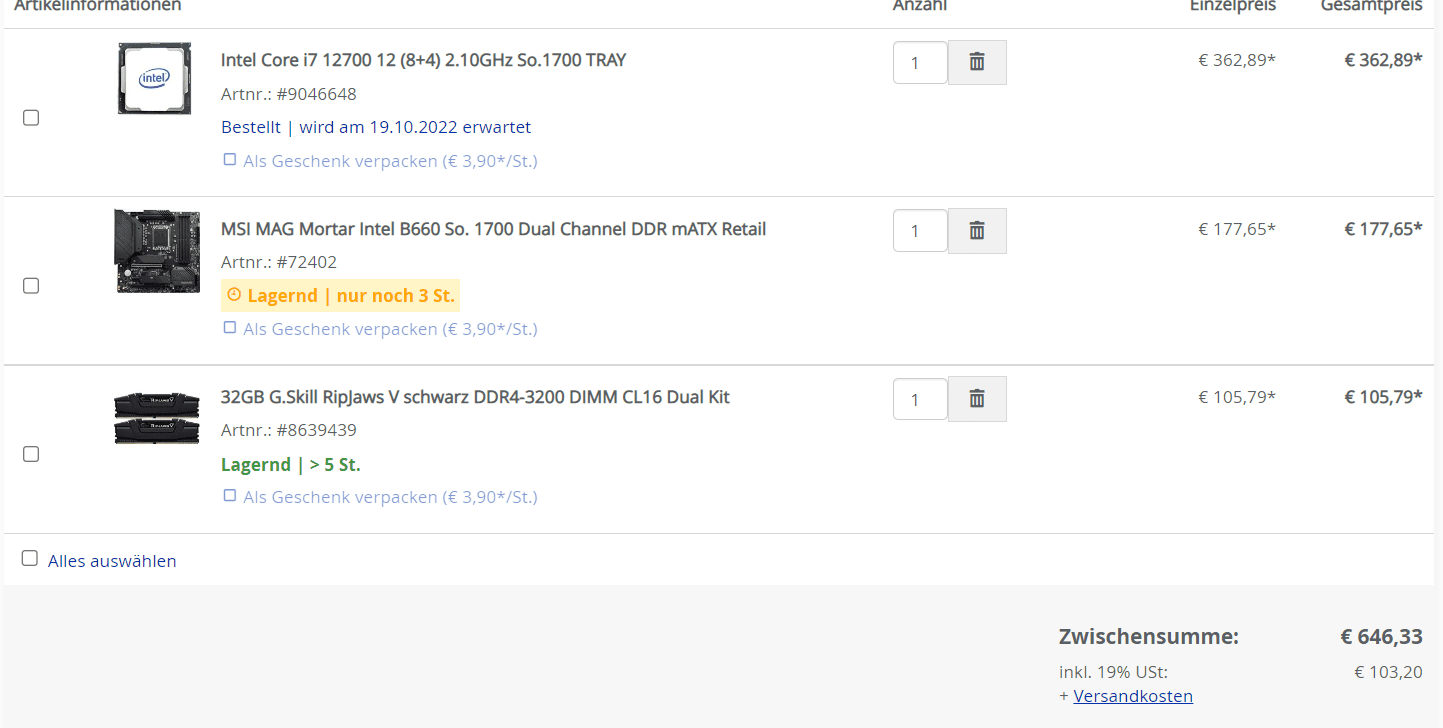Click quantity field for Intel Core i7 12700

tap(920, 62)
